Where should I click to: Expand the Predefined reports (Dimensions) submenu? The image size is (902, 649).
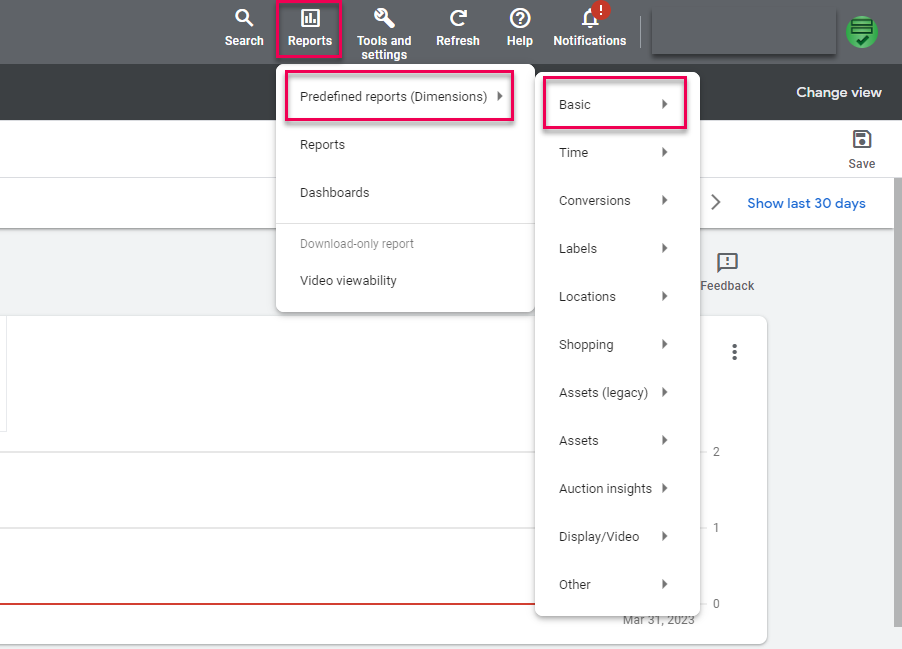point(400,97)
